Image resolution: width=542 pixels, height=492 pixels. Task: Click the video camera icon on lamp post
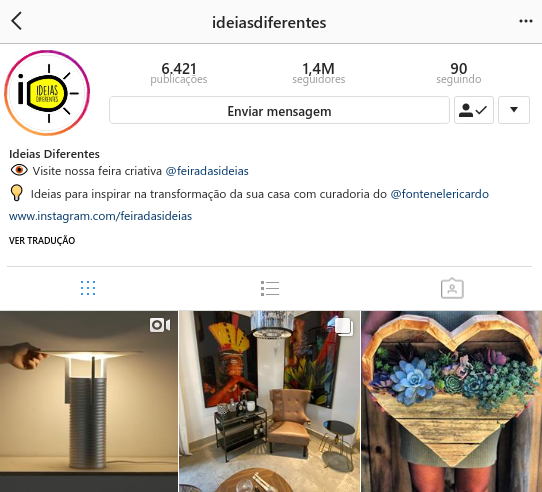160,325
